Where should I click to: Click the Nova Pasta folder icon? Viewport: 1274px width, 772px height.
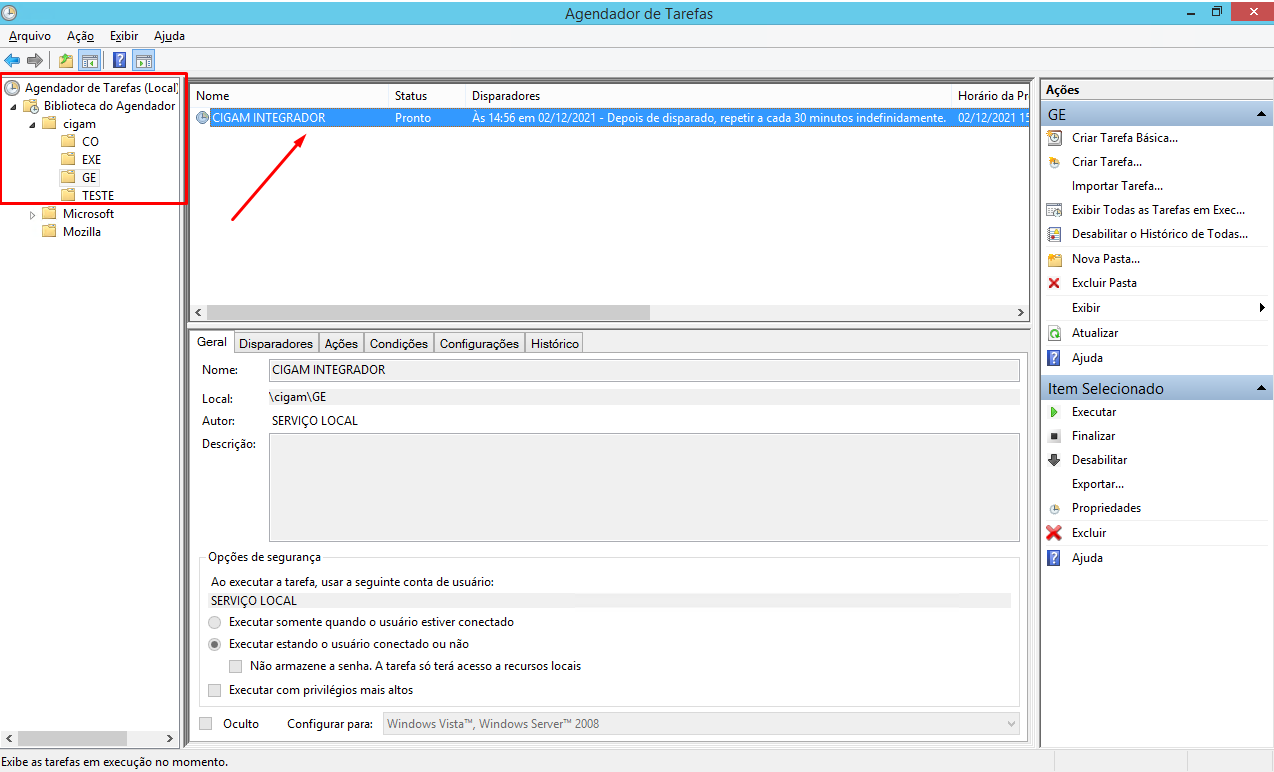coord(1054,259)
